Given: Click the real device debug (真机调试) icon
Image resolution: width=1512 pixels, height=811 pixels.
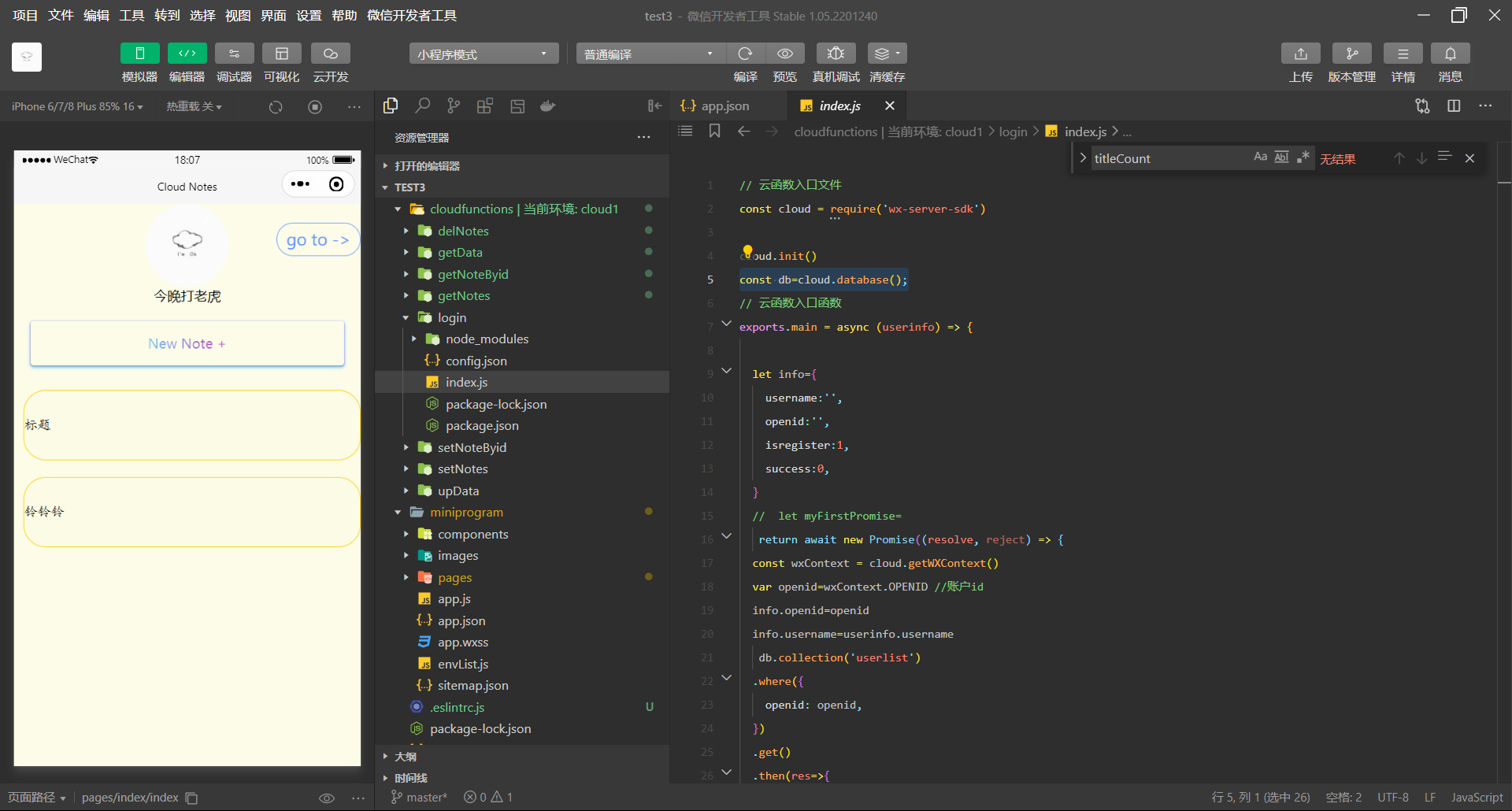Looking at the screenshot, I should (836, 54).
